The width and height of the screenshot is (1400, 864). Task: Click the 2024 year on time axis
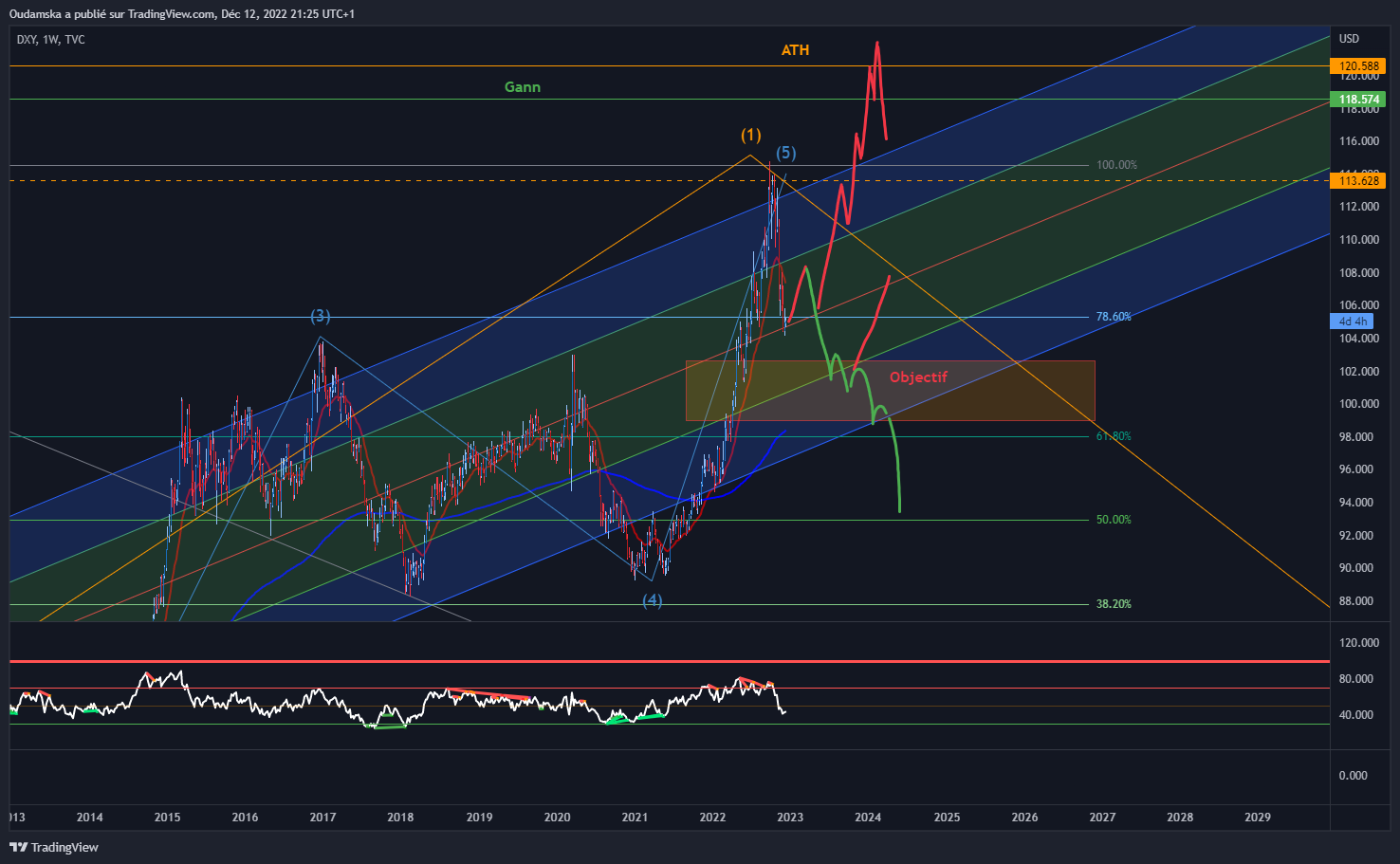tap(868, 818)
